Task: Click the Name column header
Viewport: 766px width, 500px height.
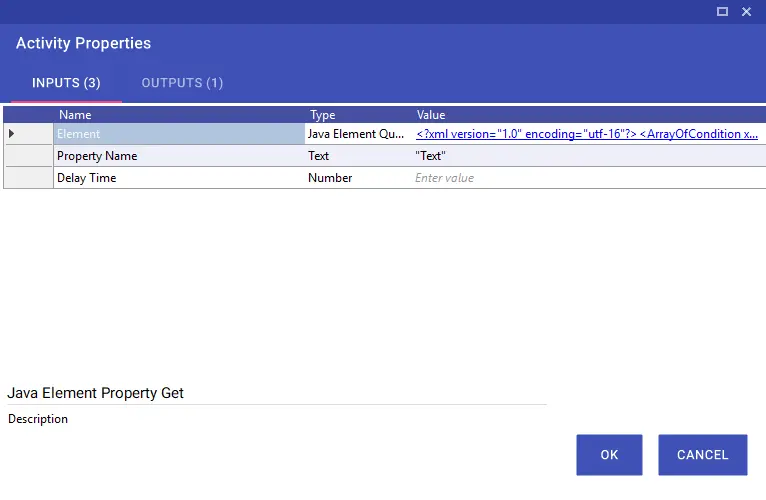Action: [x=75, y=115]
